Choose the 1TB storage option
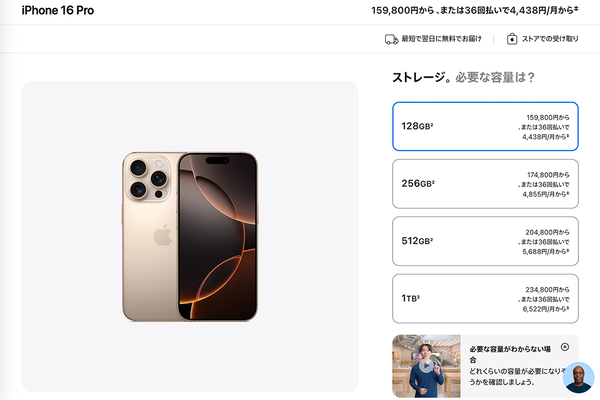Image resolution: width=600 pixels, height=400 pixels. 485,299
